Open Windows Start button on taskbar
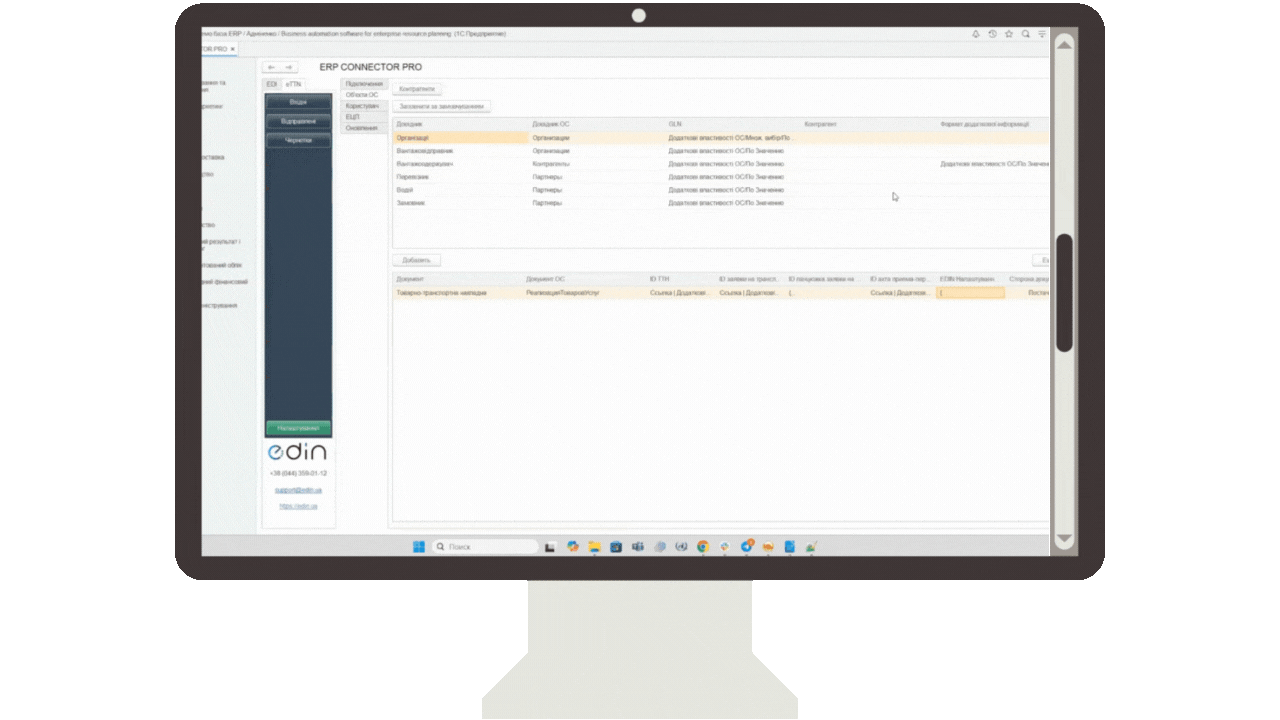Image resolution: width=1280 pixels, height=720 pixels. (x=418, y=547)
